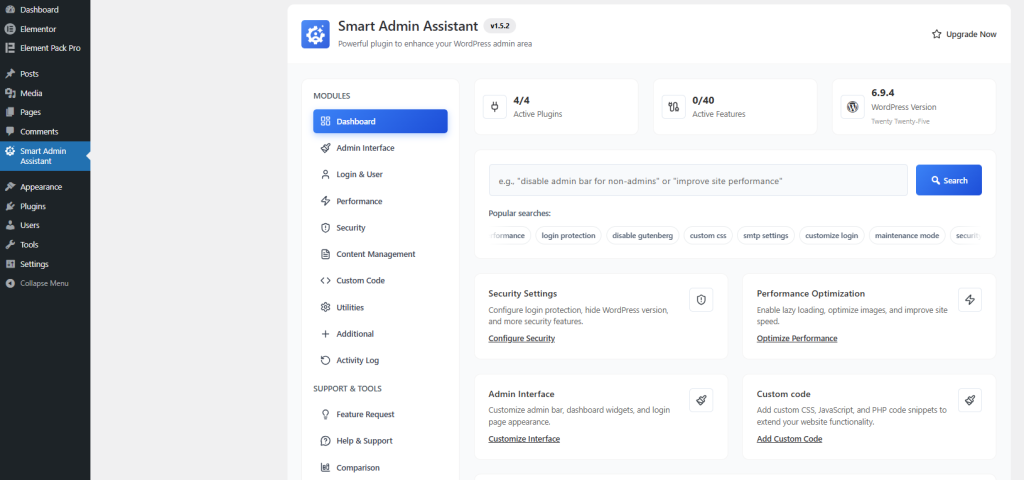Open the Dashboard module tab

click(x=380, y=121)
